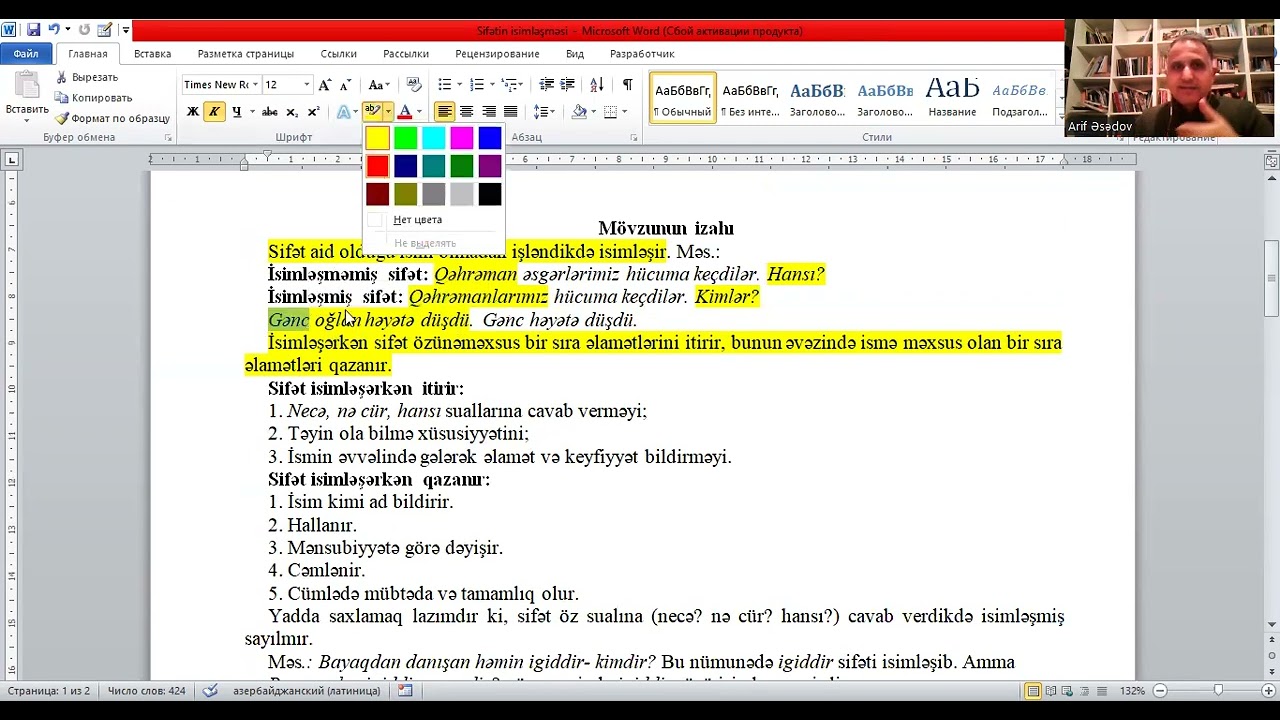The width and height of the screenshot is (1280, 720).
Task: Switch to Вставка tab
Action: click(152, 54)
